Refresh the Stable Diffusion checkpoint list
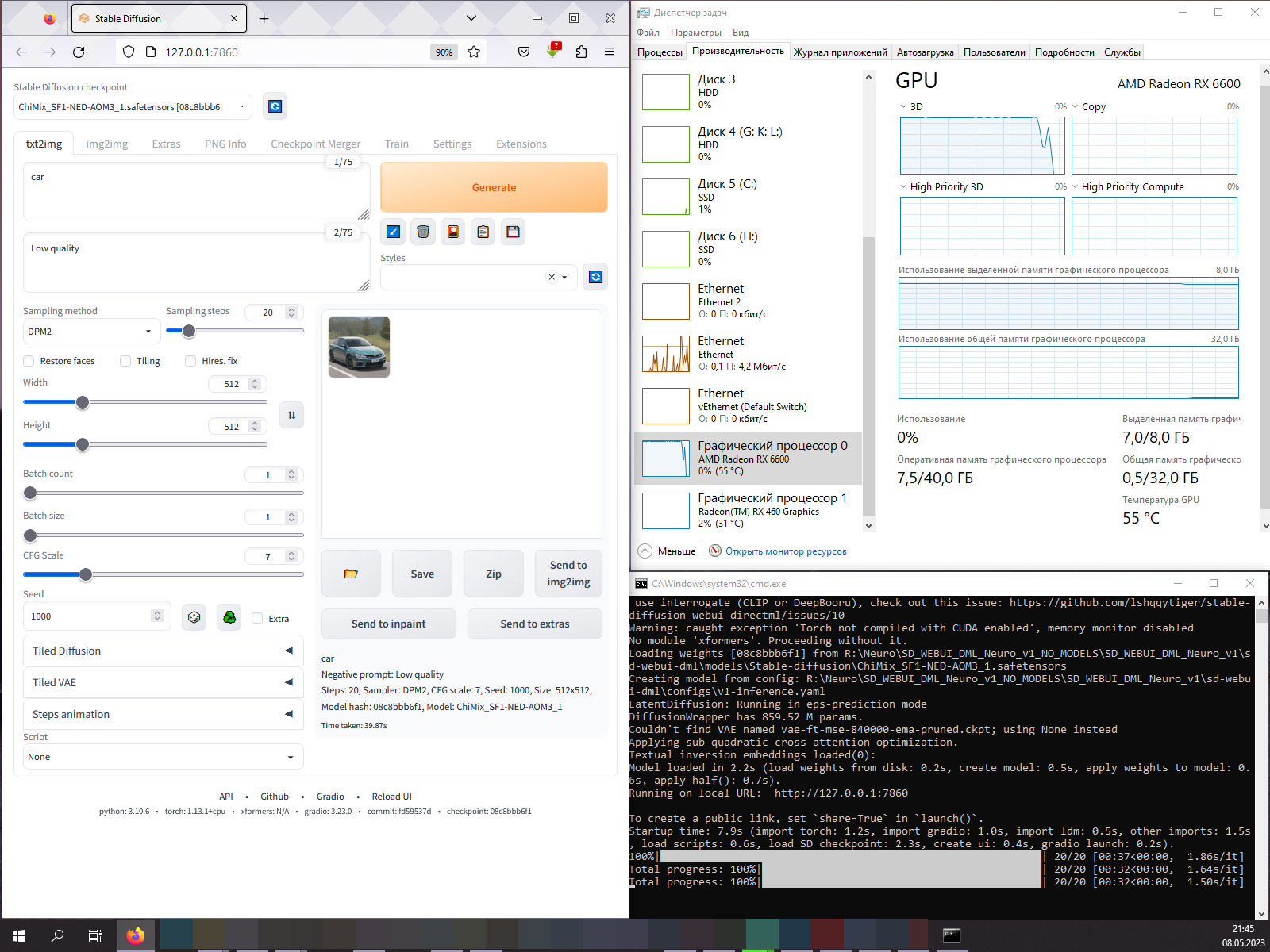Screen dimensions: 1270x952 275,106
